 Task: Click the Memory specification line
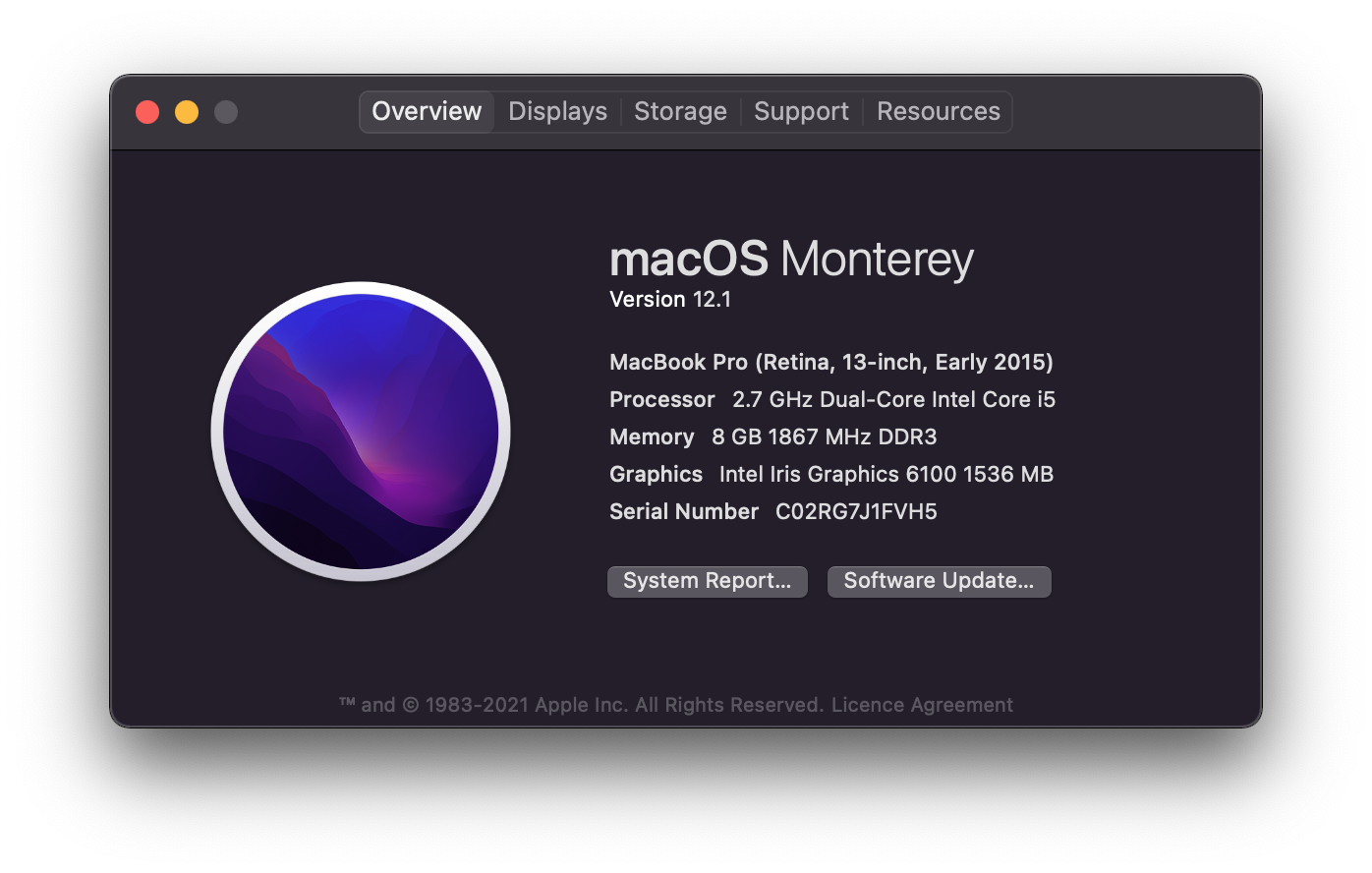coord(773,436)
